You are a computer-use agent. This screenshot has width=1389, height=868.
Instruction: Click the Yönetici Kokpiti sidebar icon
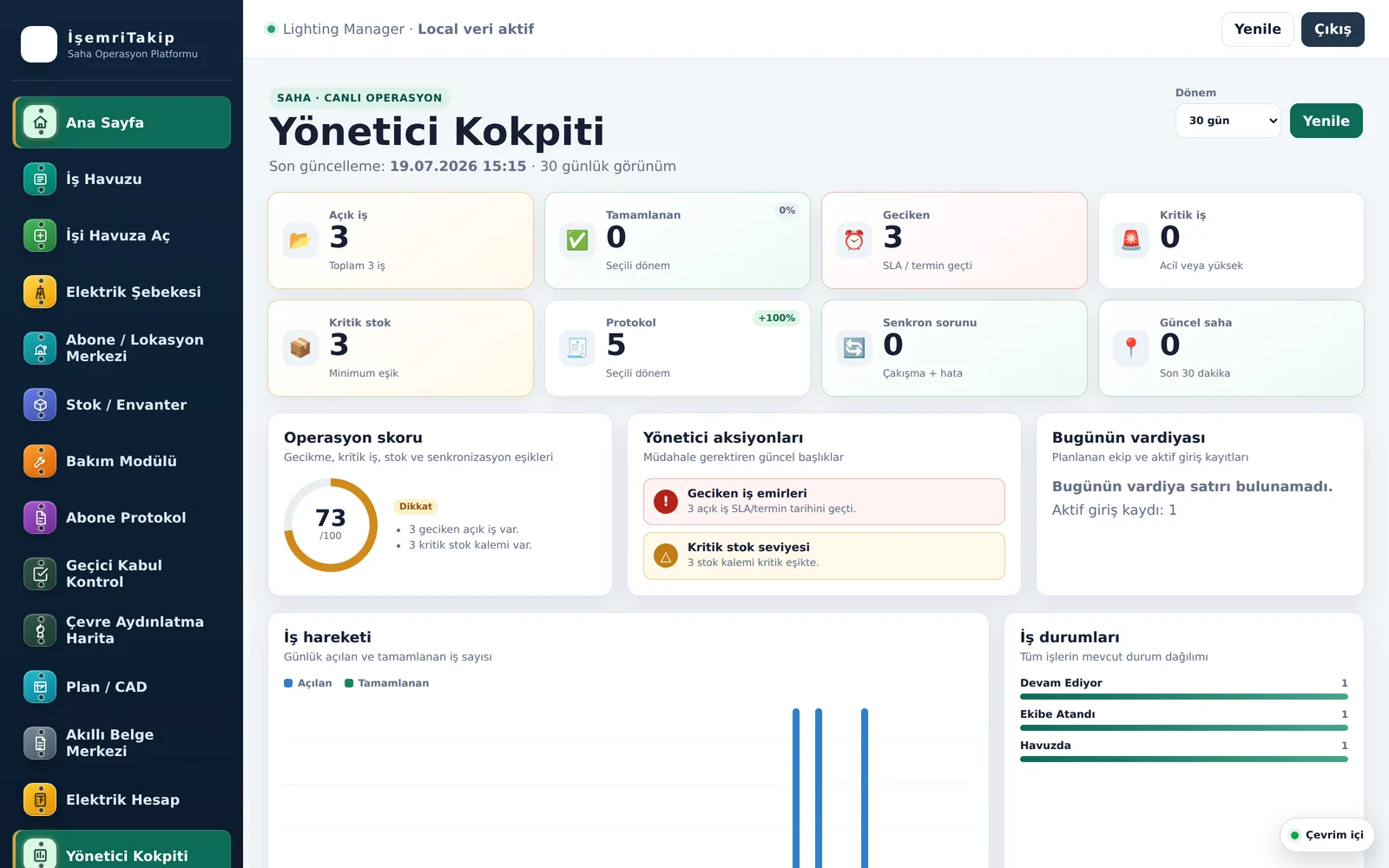[40, 854]
